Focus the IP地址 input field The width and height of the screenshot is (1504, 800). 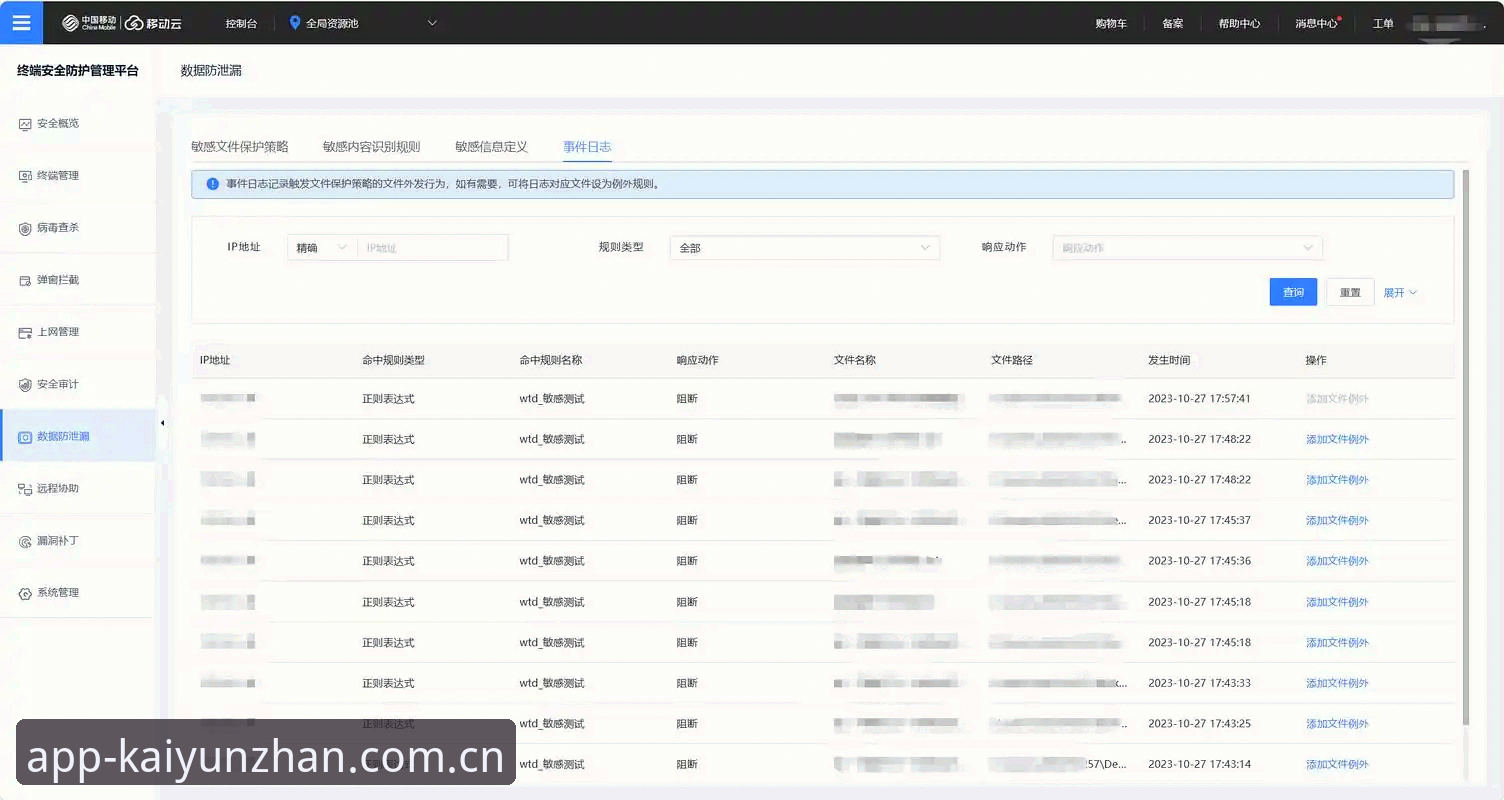(x=432, y=247)
